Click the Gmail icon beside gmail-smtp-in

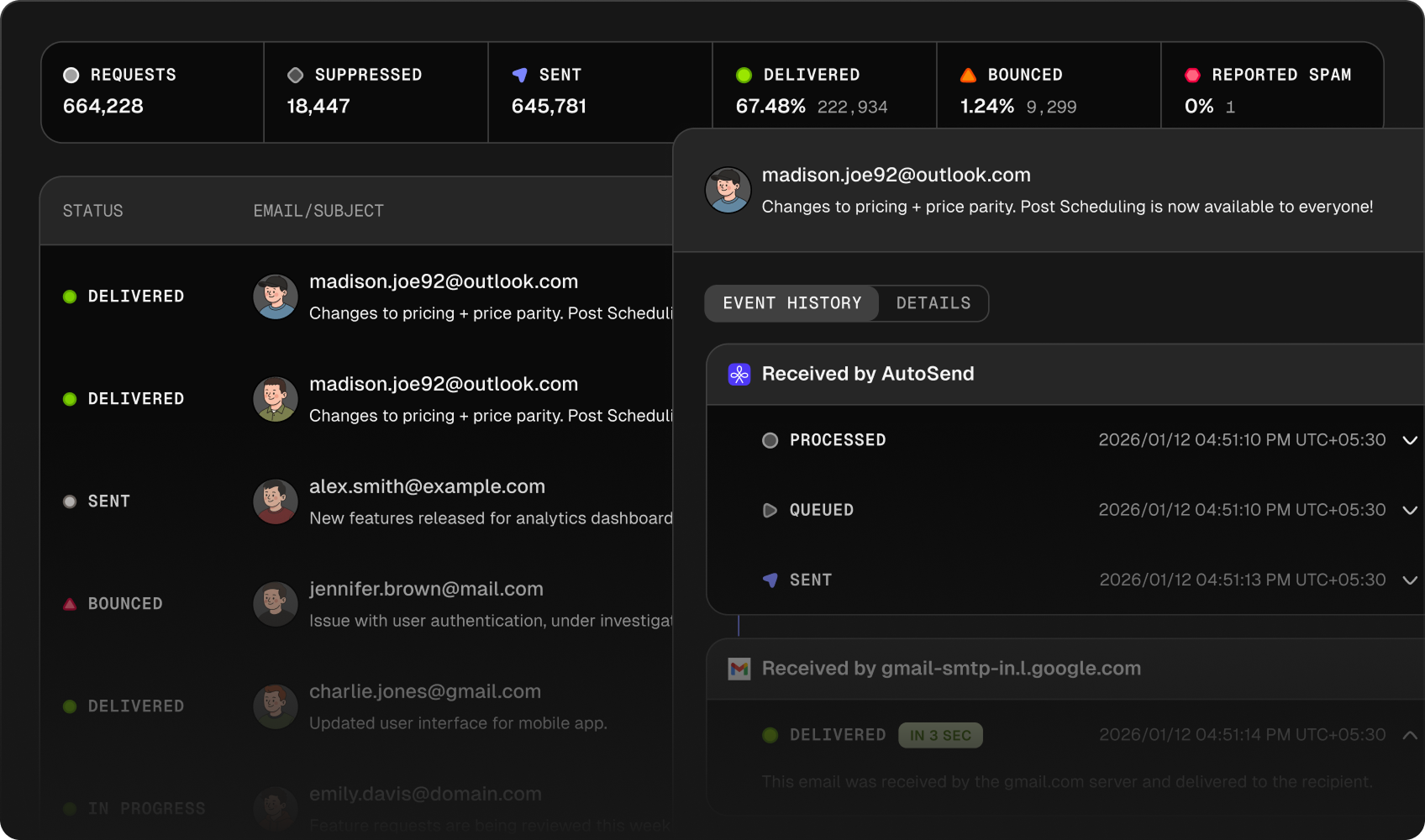(x=739, y=669)
